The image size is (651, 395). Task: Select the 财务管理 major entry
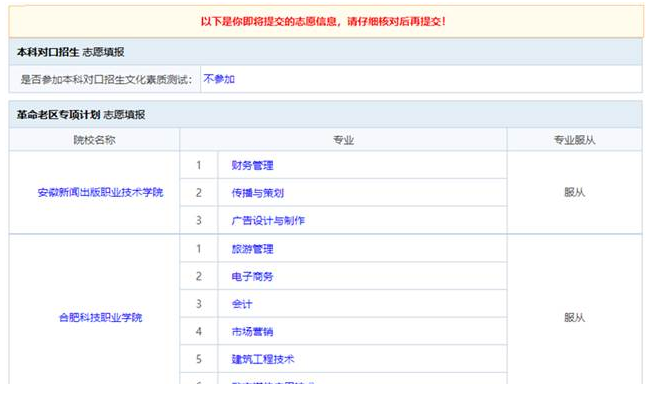point(252,165)
